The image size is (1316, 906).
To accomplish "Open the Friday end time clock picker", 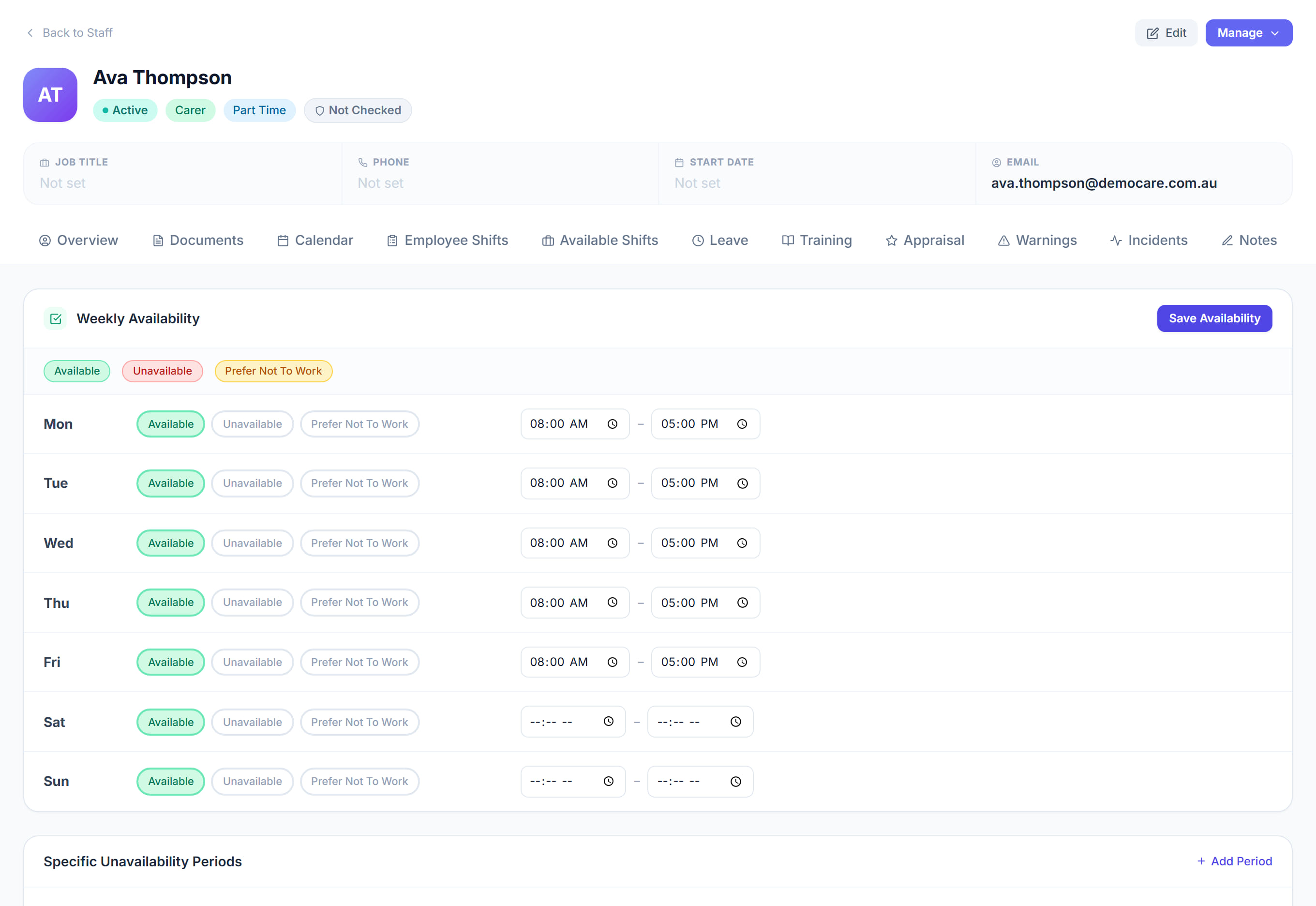I will (742, 662).
